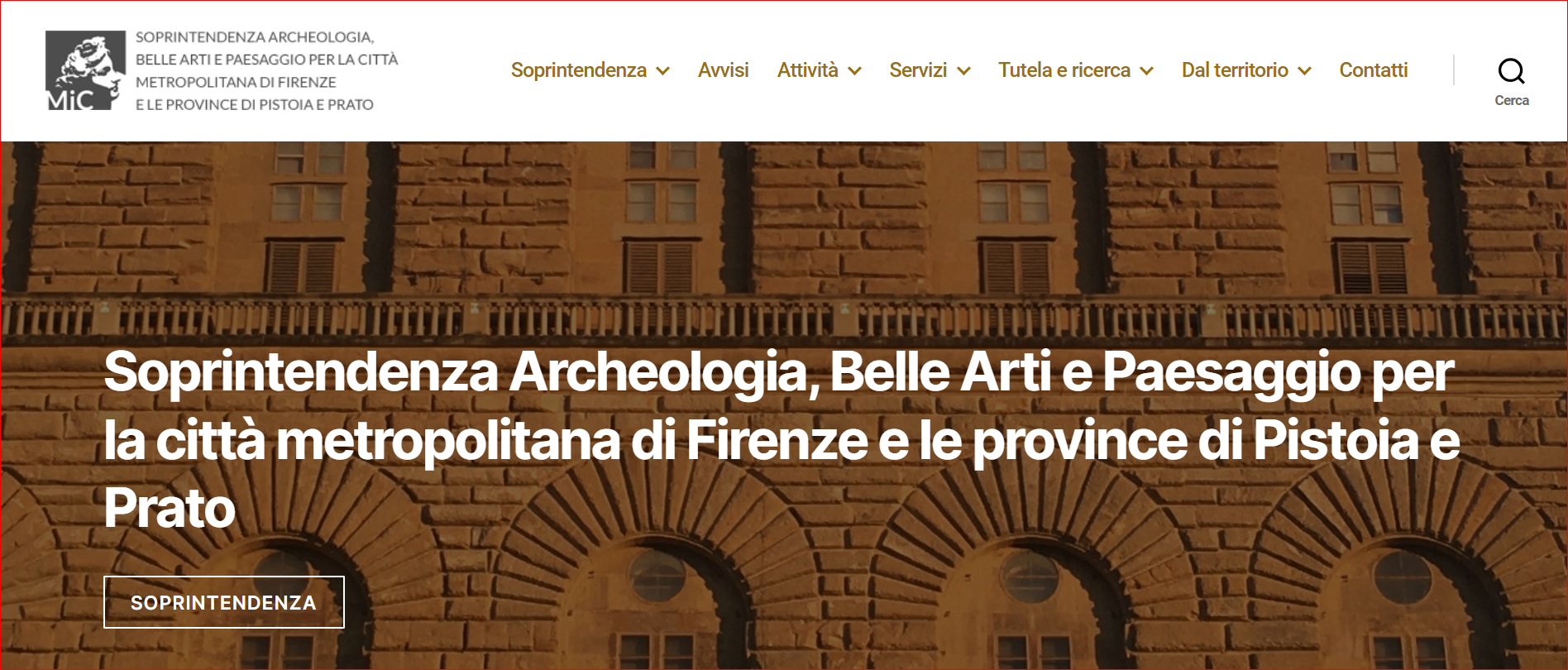Image resolution: width=1568 pixels, height=670 pixels.
Task: Select the Soprintendenza menu label
Action: pos(578,70)
